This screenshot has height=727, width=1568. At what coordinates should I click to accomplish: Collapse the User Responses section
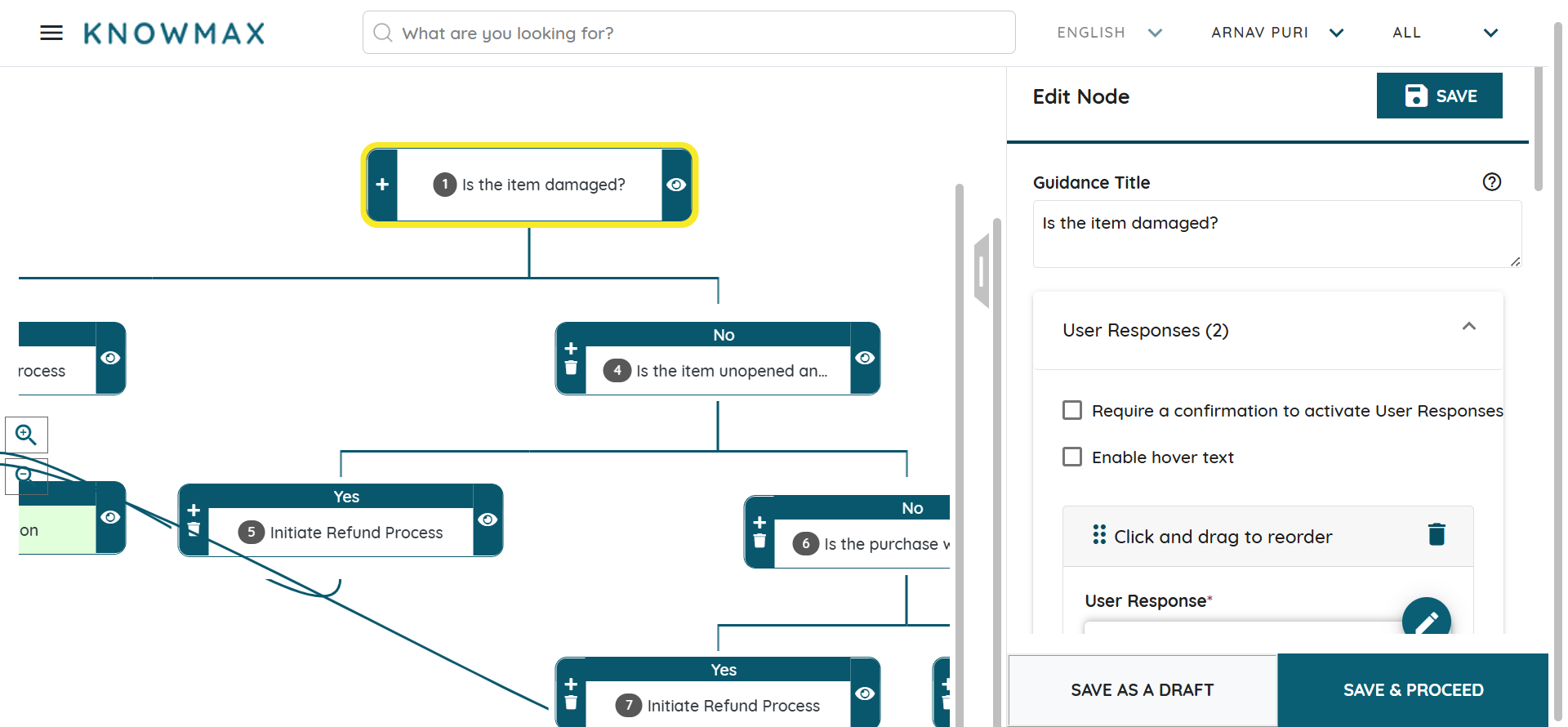(x=1468, y=327)
